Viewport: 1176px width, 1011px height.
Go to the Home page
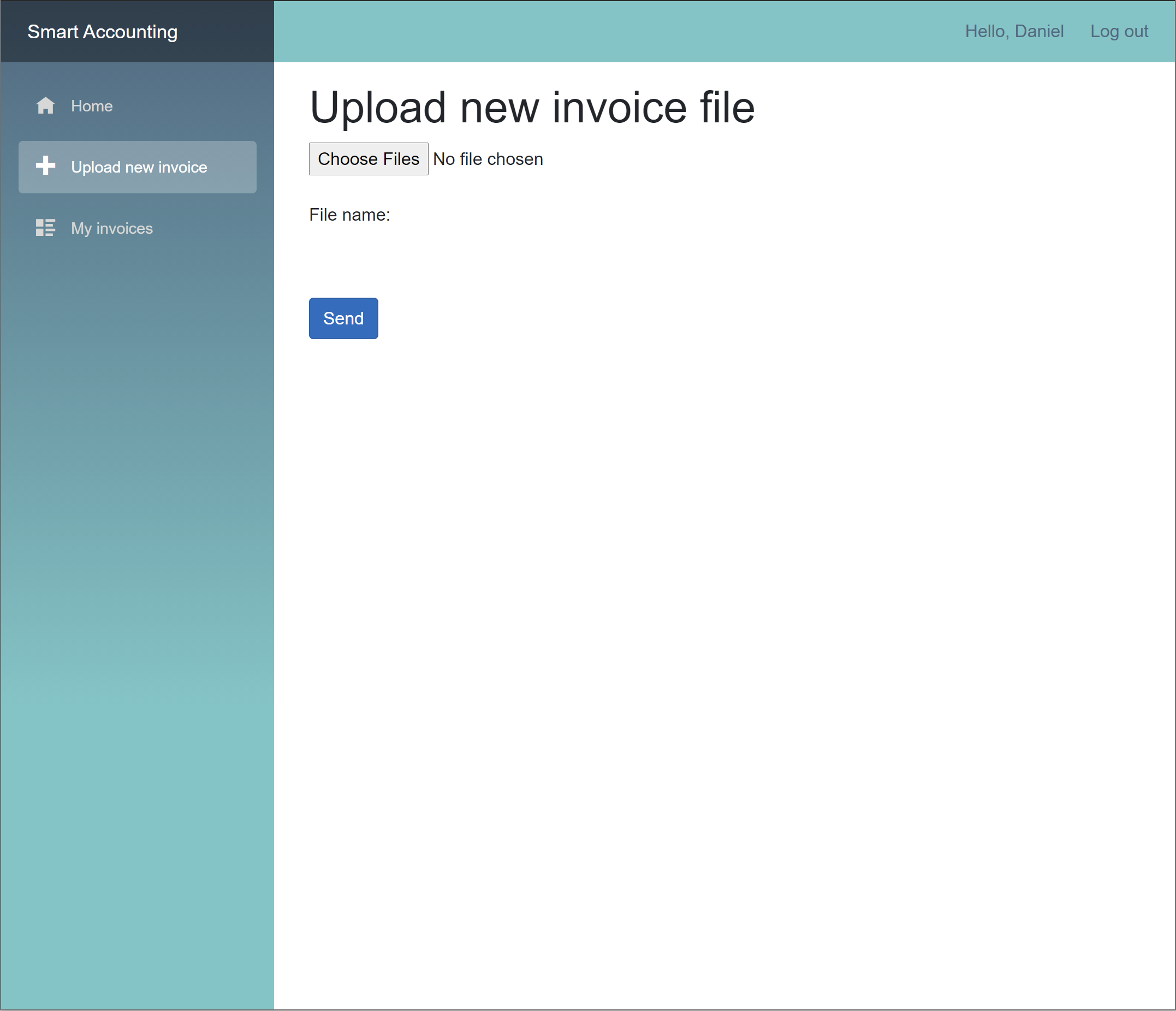[91, 106]
